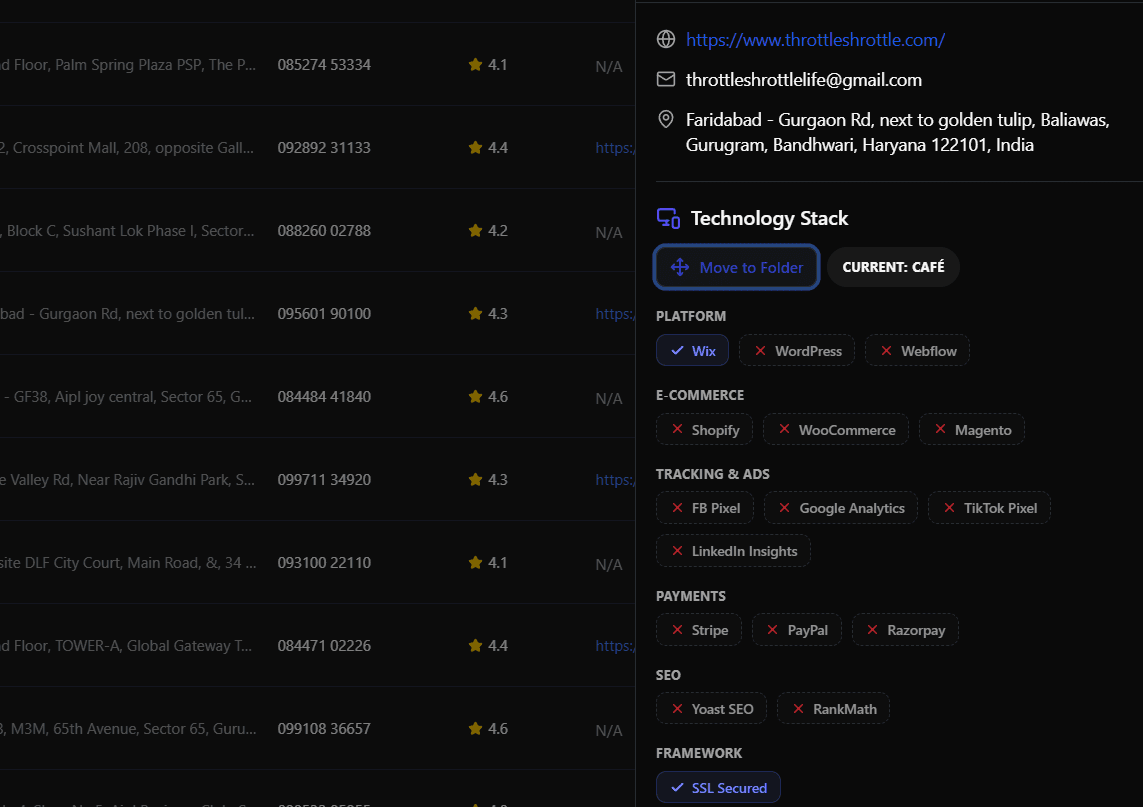Toggle the Google Analytics chip
Viewport: 1143px width, 807px height.
(840, 508)
